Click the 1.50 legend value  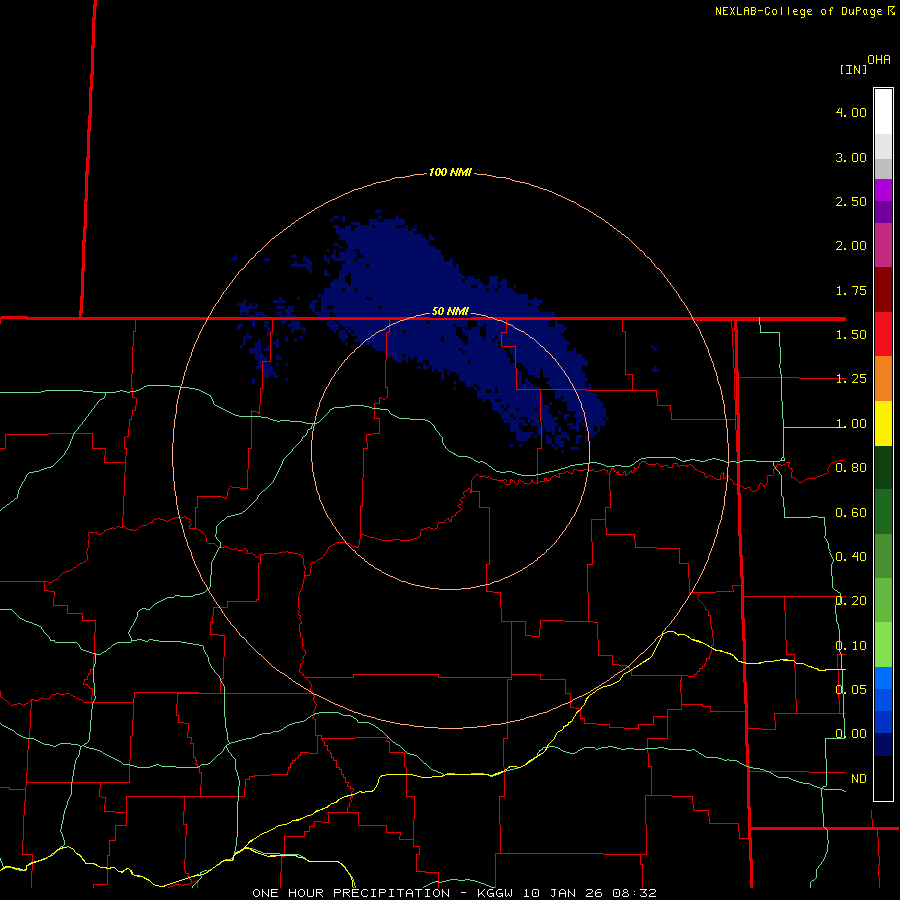click(851, 335)
